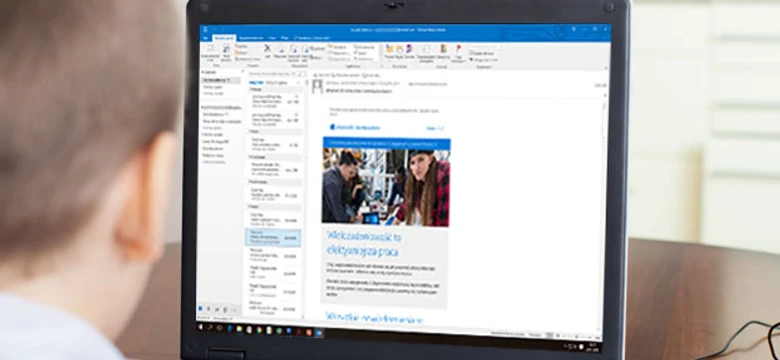Open the View ribbon tab
Viewport: 780px width, 360px height.
285,38
